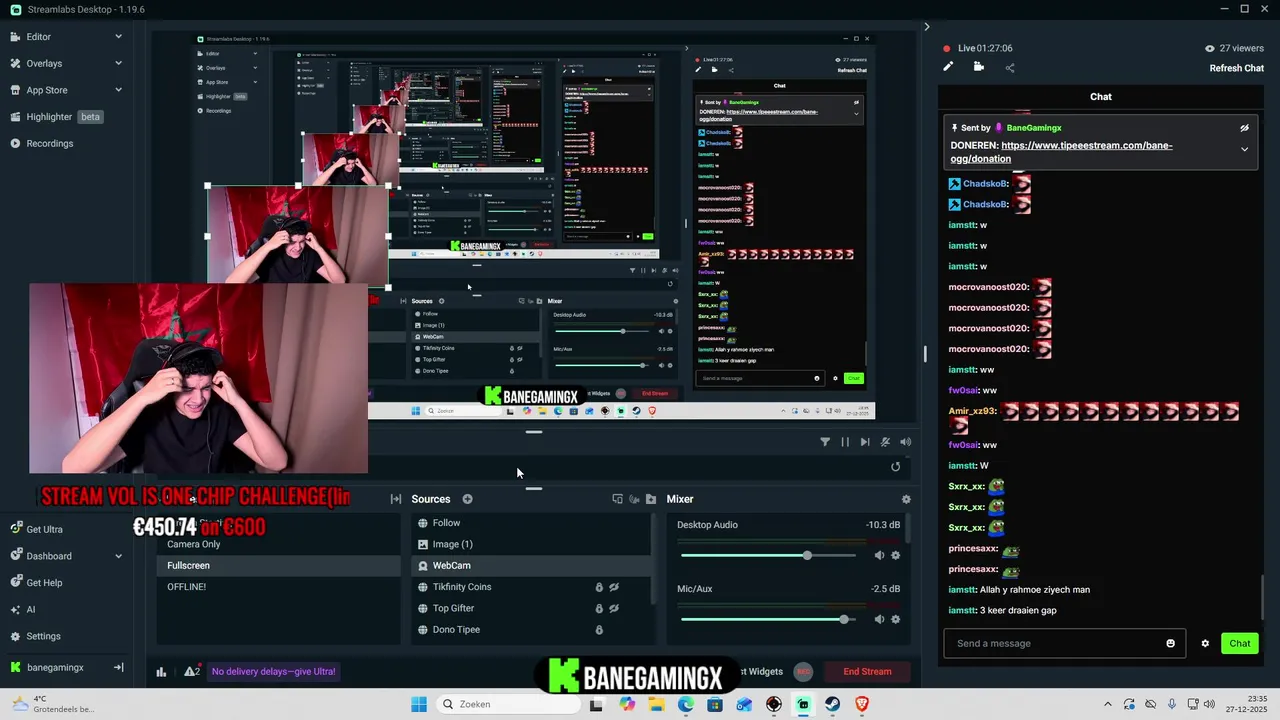Open emoji picker in chat box
The image size is (1280, 720).
tap(1171, 643)
